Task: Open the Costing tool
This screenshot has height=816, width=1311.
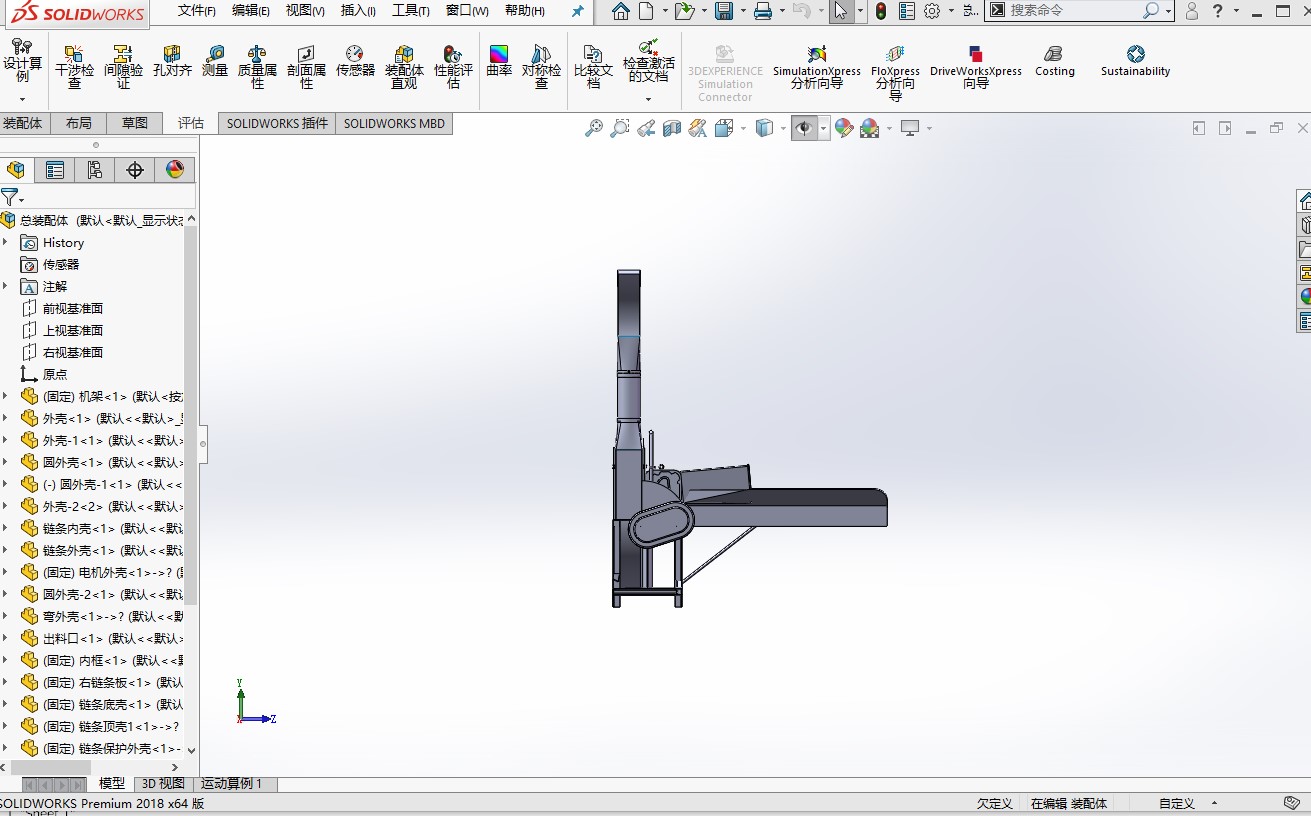Action: point(1054,61)
